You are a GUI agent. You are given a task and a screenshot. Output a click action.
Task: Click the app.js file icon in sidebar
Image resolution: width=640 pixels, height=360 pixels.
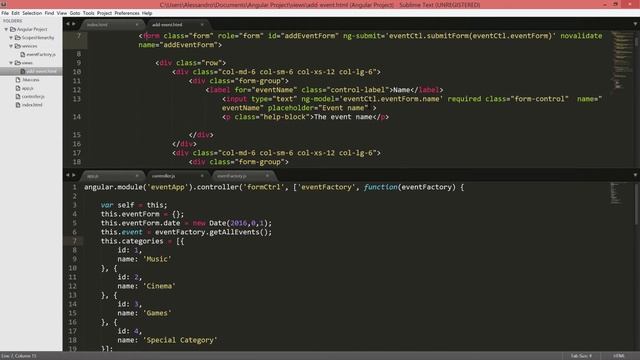click(18, 88)
